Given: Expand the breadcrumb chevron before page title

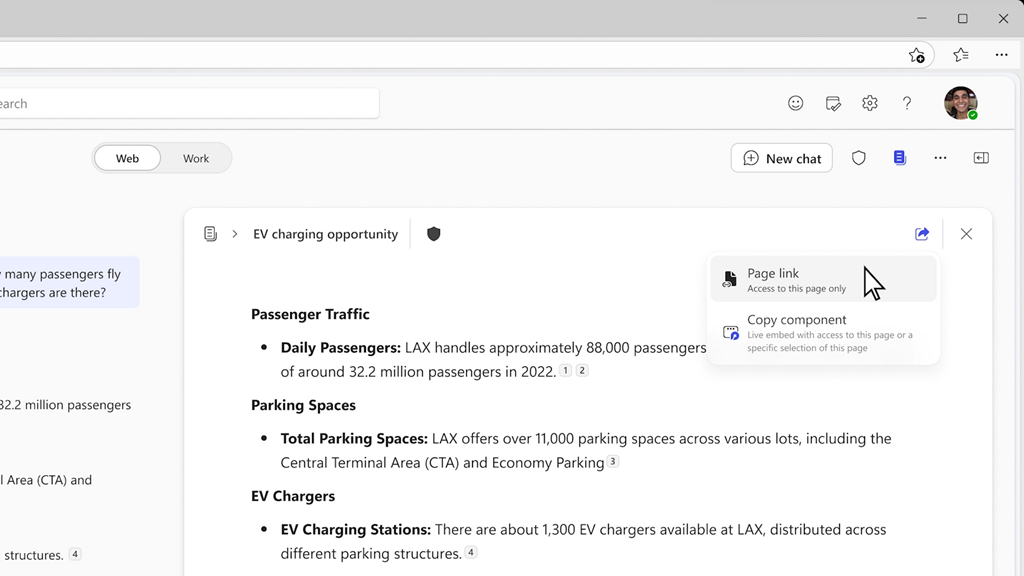Looking at the screenshot, I should pyautogui.click(x=235, y=234).
